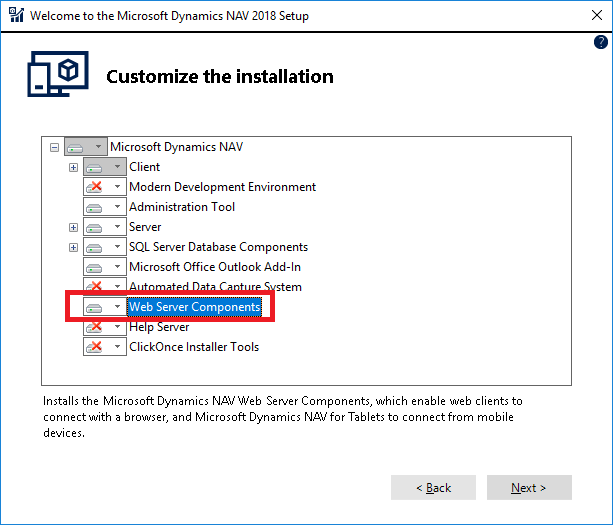Click drive icon beside SQL Server Database Components

pyautogui.click(x=94, y=248)
